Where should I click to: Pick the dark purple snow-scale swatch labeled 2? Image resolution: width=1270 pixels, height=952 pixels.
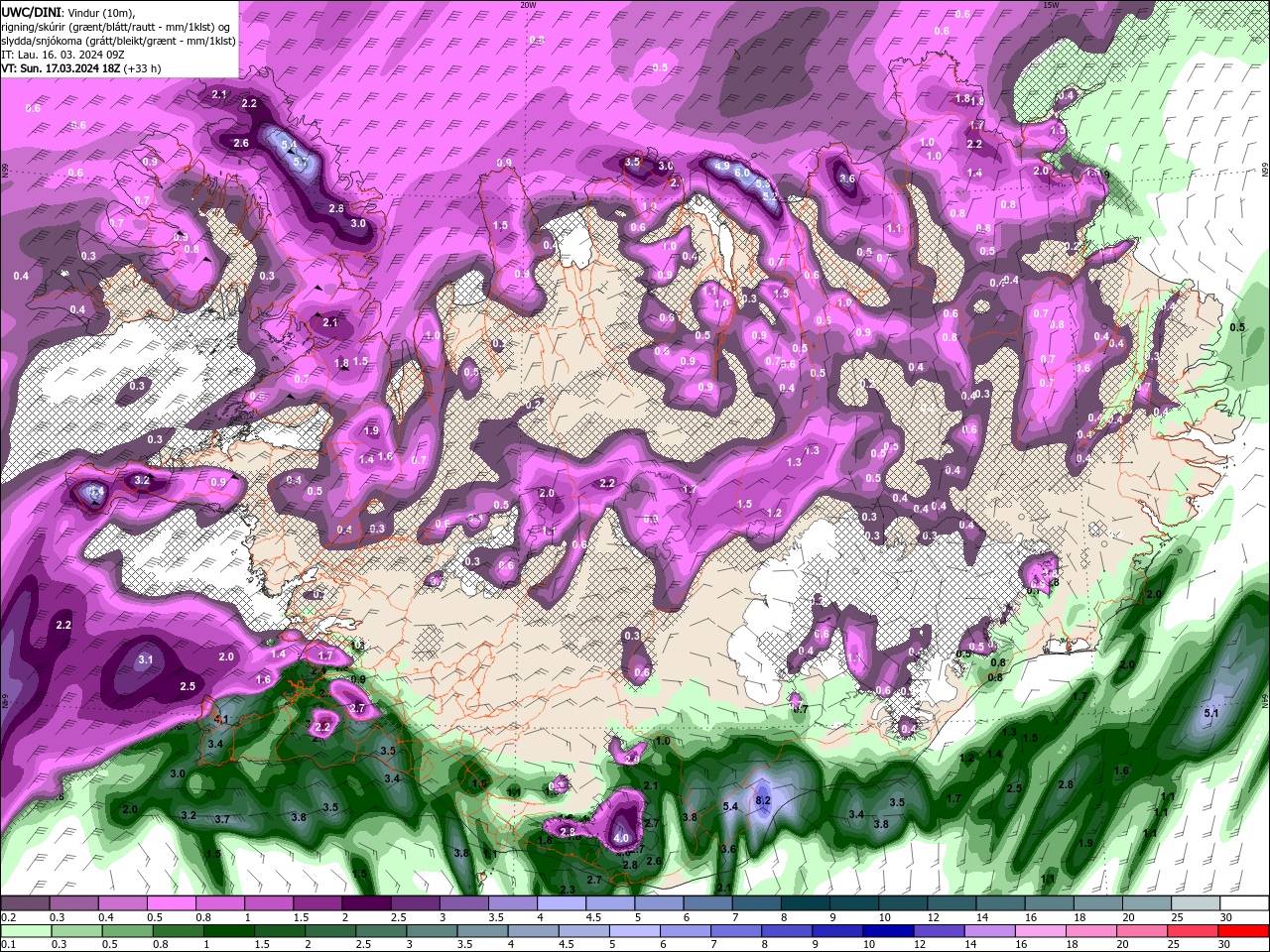(366, 903)
